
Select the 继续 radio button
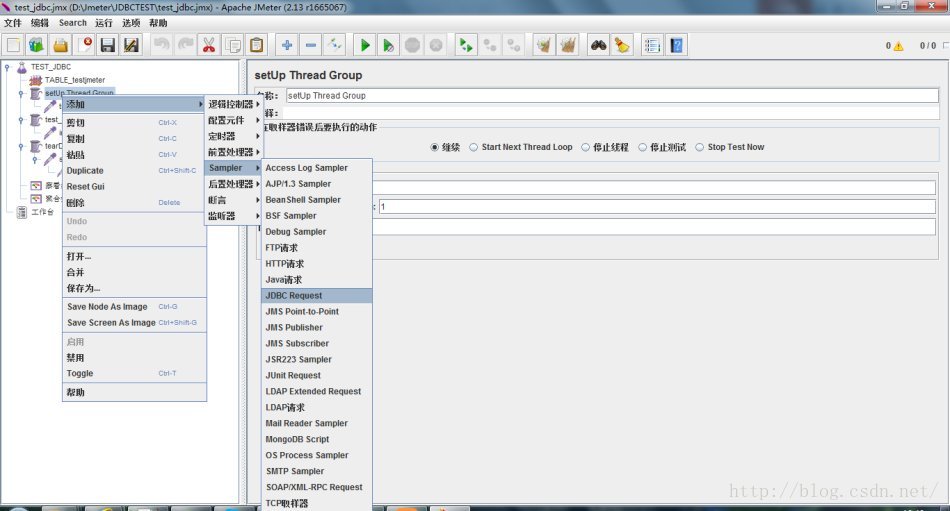(x=434, y=147)
